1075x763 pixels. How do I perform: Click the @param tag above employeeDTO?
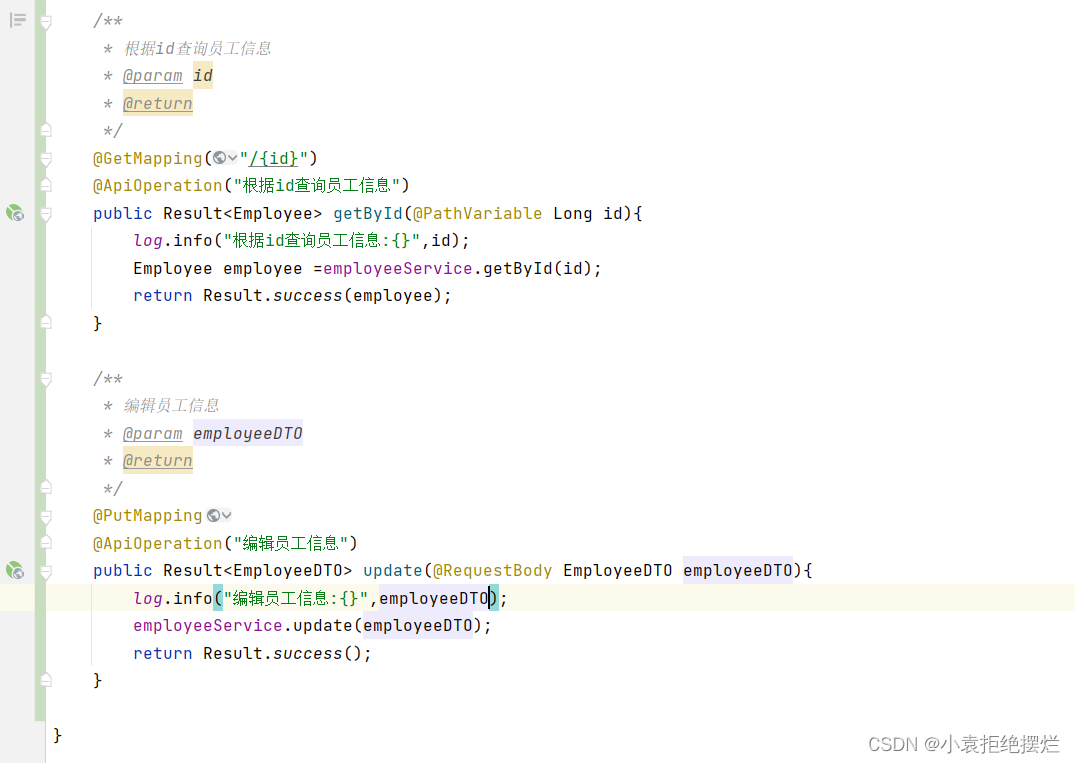[x=153, y=433]
